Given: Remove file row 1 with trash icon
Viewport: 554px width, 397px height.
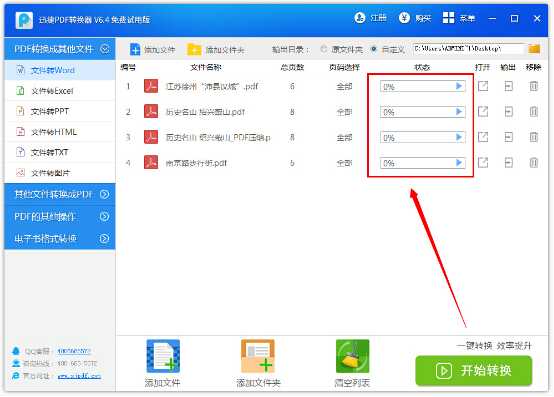Looking at the screenshot, I should (x=534, y=86).
